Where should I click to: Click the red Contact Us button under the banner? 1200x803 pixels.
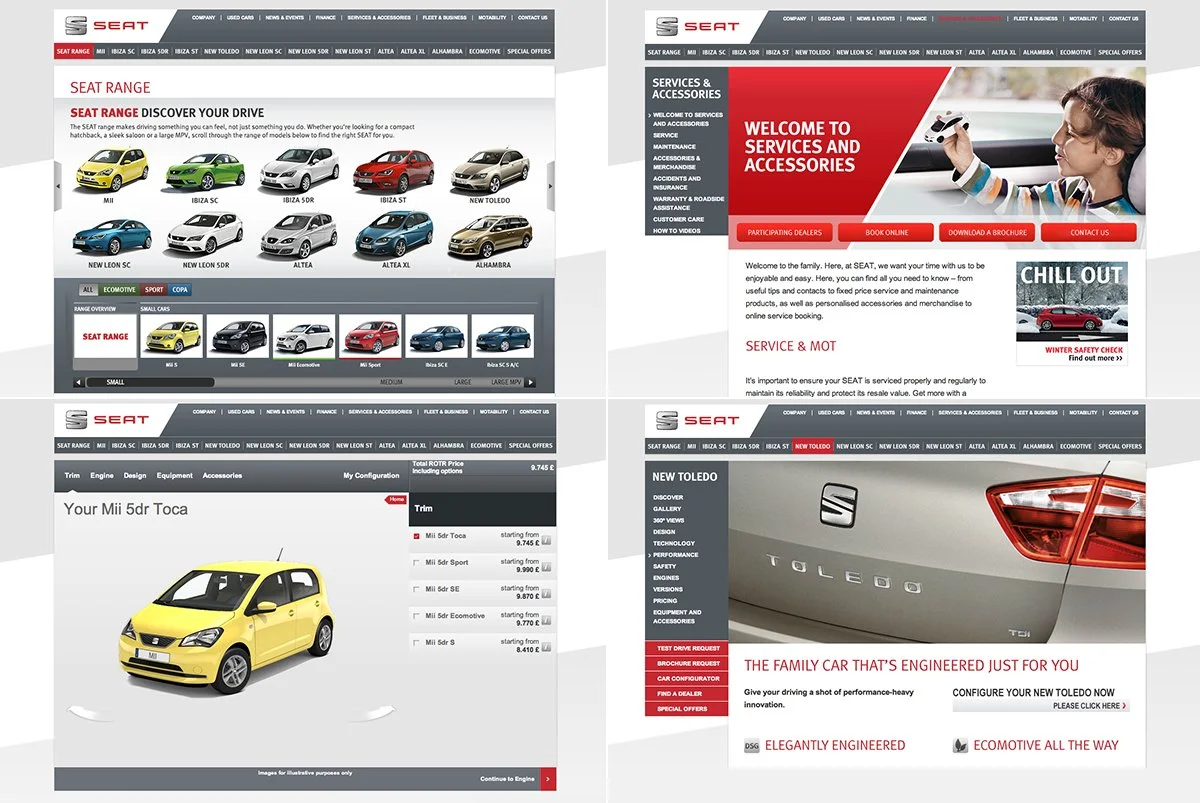tap(1089, 232)
